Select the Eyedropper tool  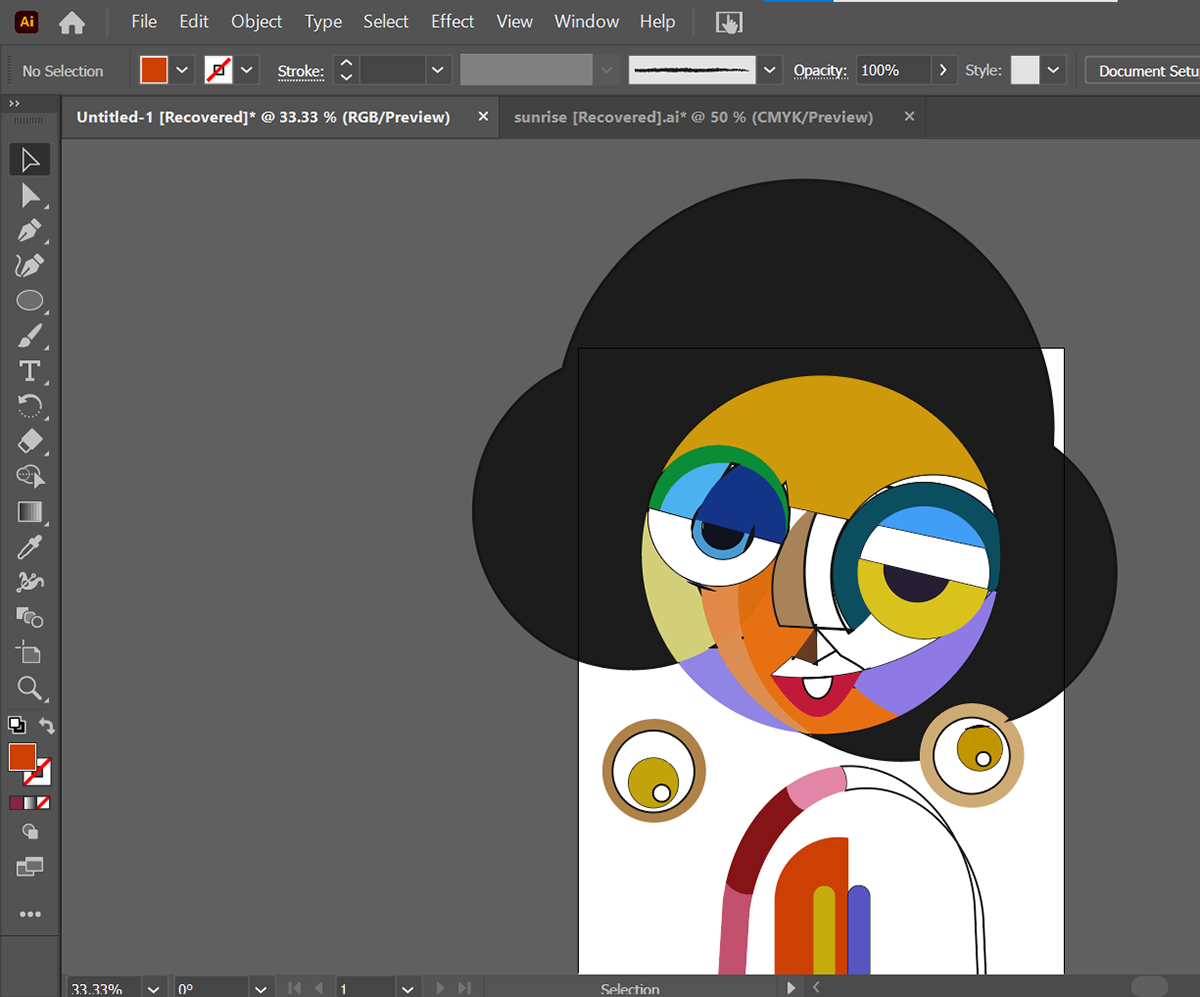click(30, 547)
